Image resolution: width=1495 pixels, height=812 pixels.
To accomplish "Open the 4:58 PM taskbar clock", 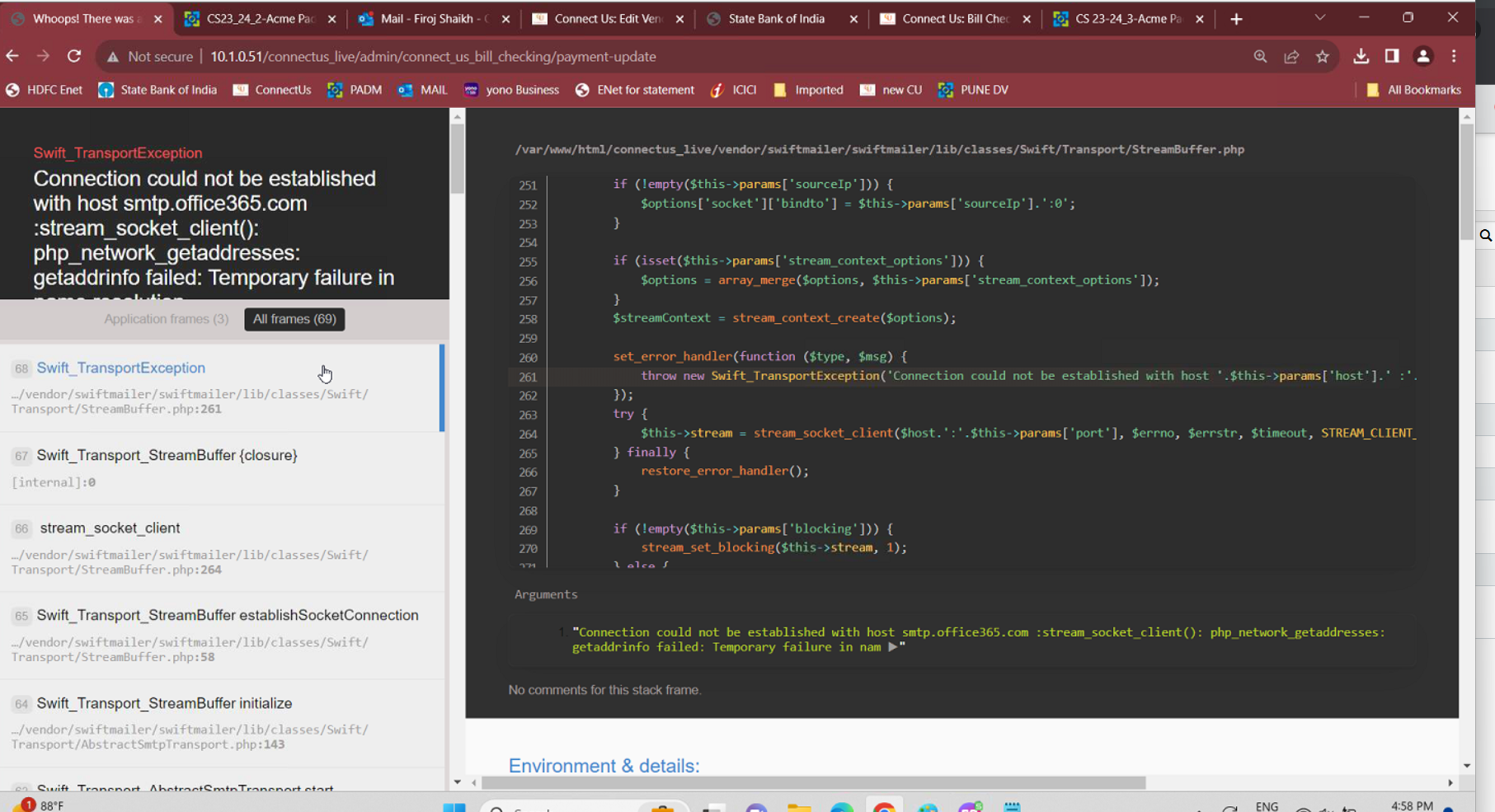I will 1412,805.
